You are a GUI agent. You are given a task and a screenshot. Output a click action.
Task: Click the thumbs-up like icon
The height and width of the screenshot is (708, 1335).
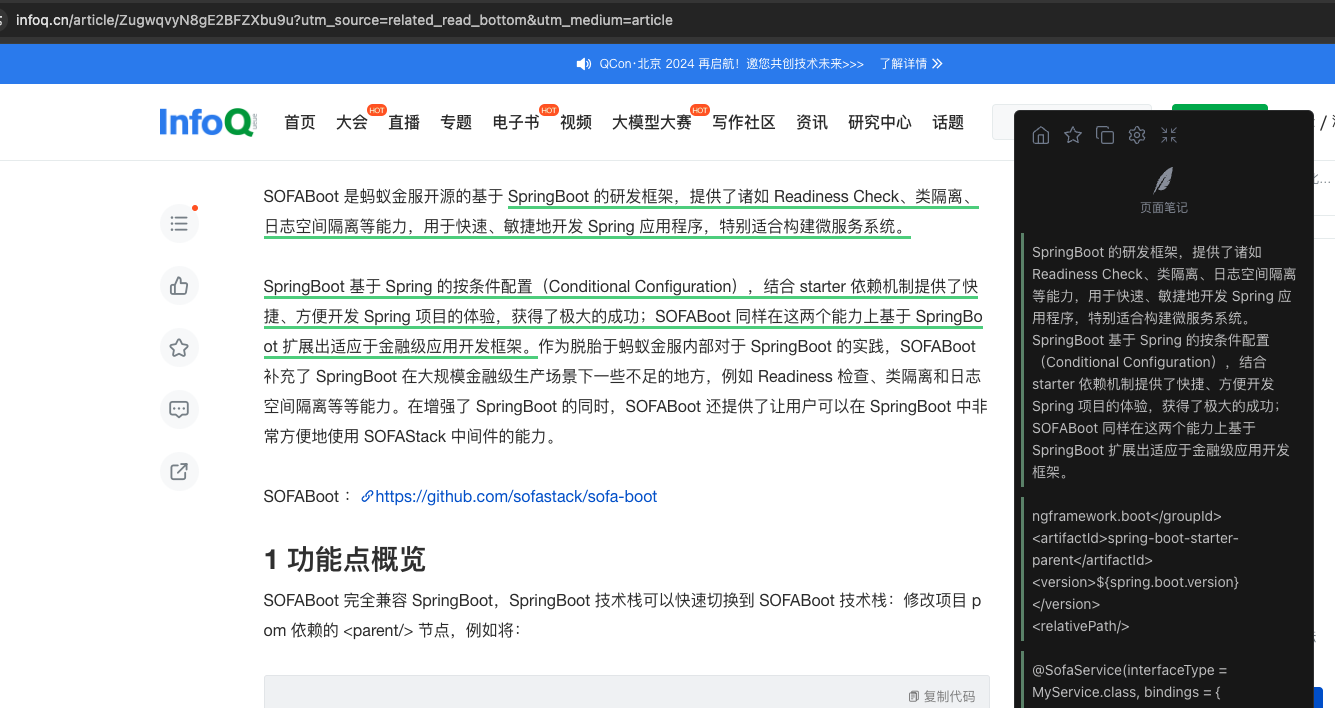tap(179, 286)
